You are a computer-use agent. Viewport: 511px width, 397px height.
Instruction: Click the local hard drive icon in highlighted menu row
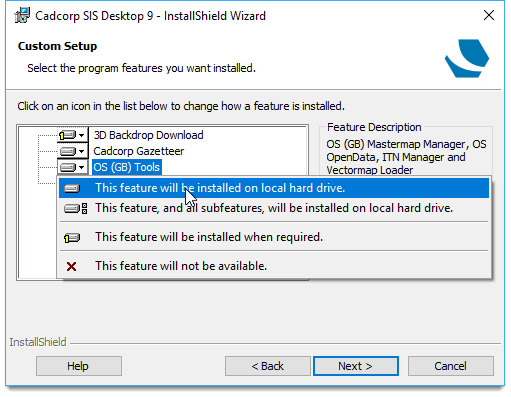(72, 189)
